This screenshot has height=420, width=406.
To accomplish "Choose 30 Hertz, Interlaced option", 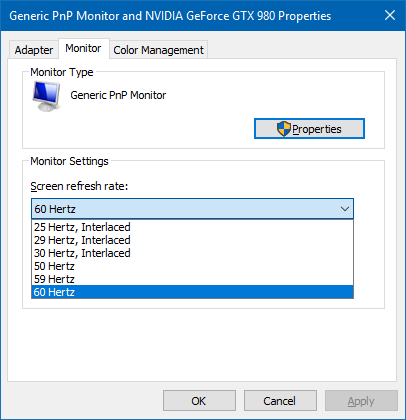I will (x=192, y=253).
